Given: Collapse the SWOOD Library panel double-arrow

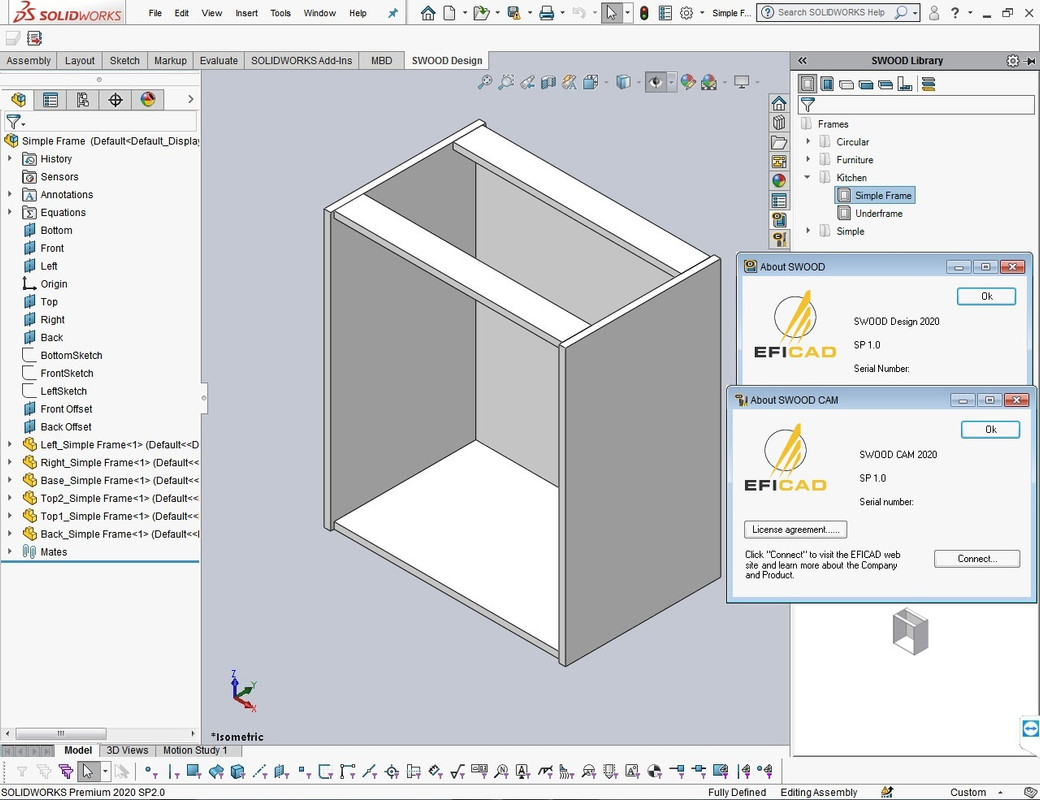Looking at the screenshot, I should 802,60.
